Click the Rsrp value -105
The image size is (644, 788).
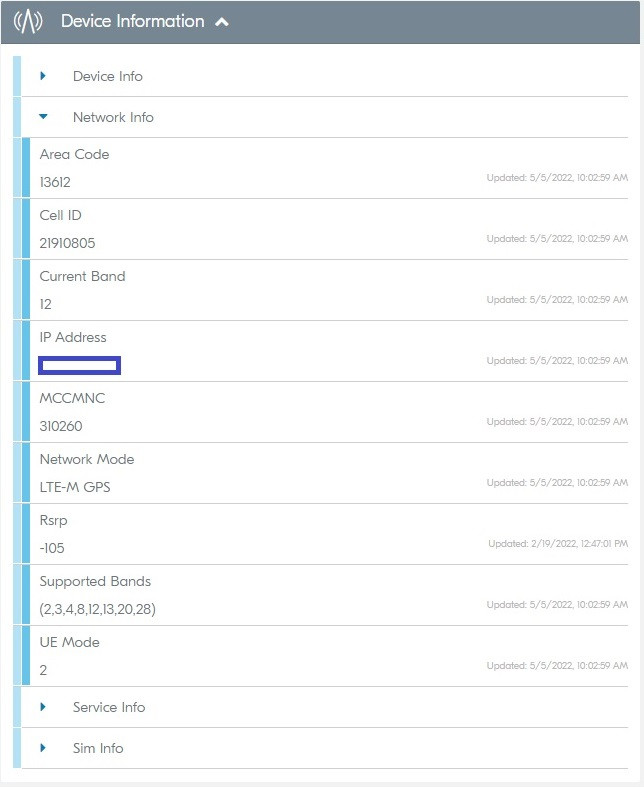coord(52,548)
